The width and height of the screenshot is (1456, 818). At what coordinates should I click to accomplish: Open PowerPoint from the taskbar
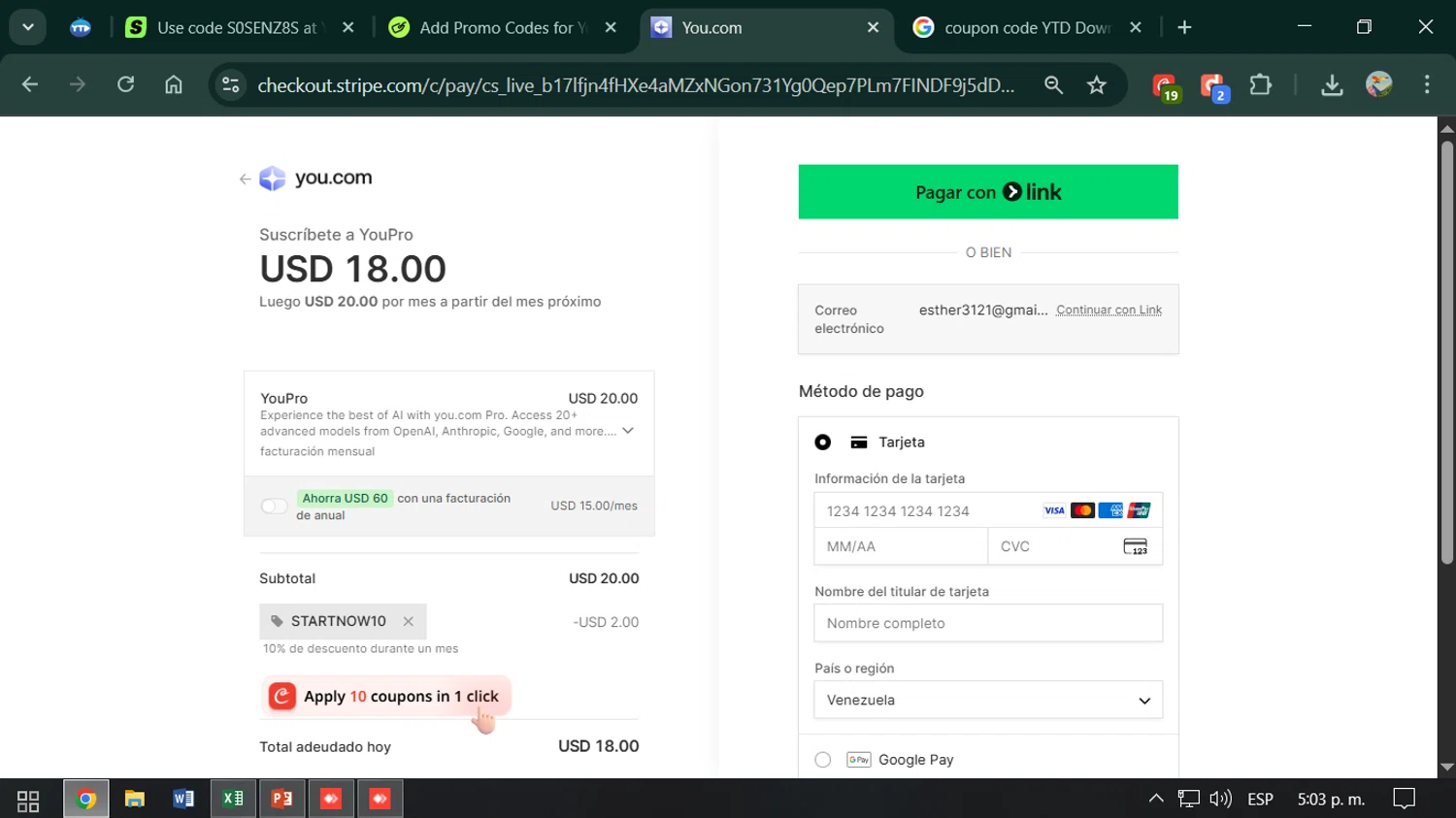click(x=281, y=799)
